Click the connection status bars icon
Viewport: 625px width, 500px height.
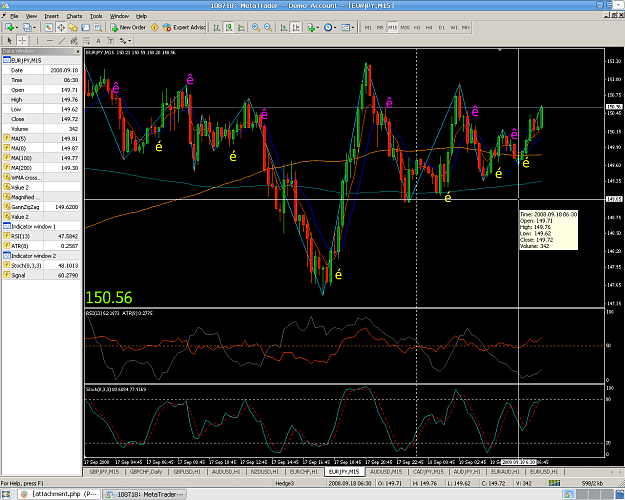click(554, 483)
